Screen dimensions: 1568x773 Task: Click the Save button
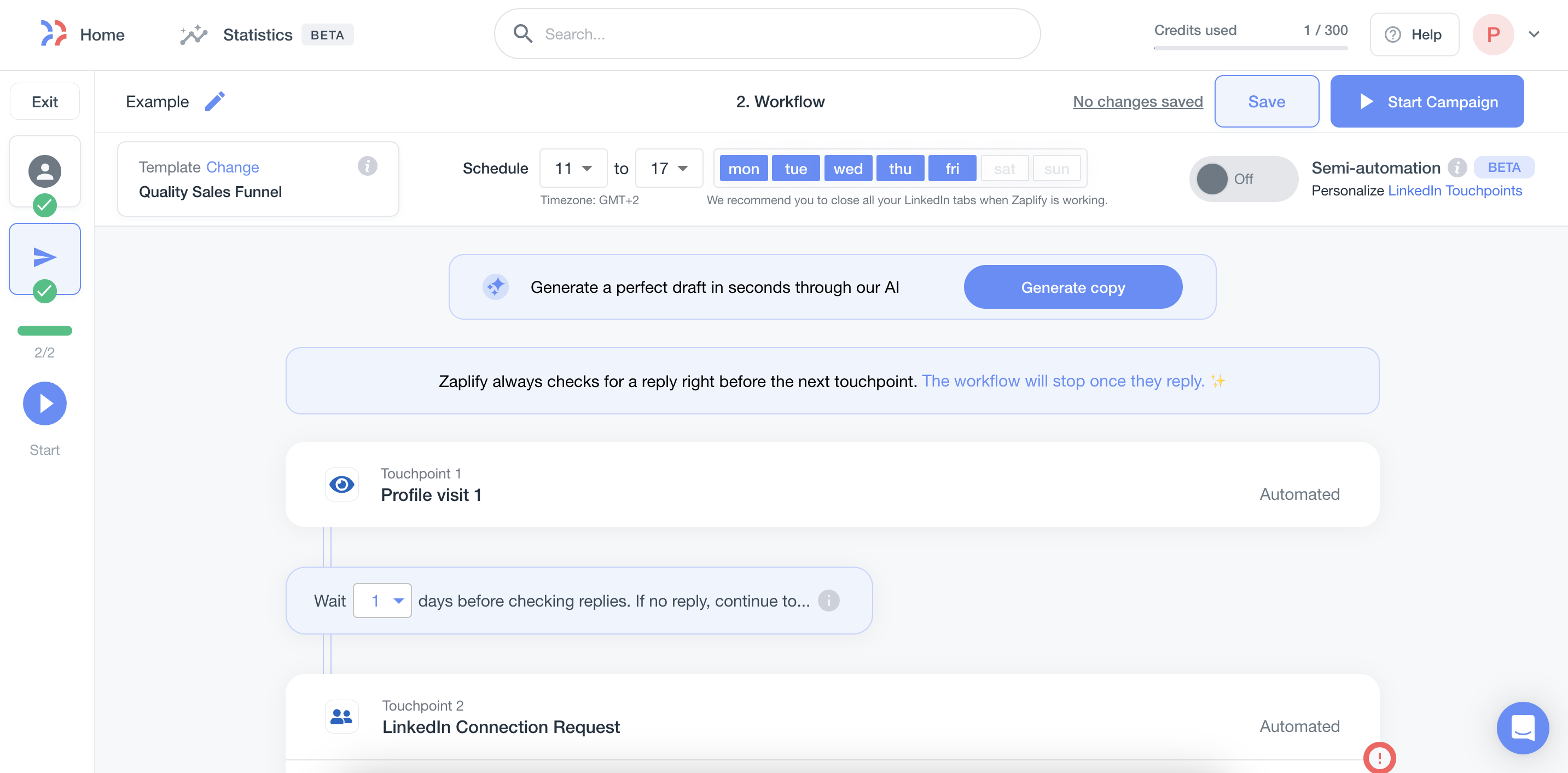pyautogui.click(x=1267, y=101)
